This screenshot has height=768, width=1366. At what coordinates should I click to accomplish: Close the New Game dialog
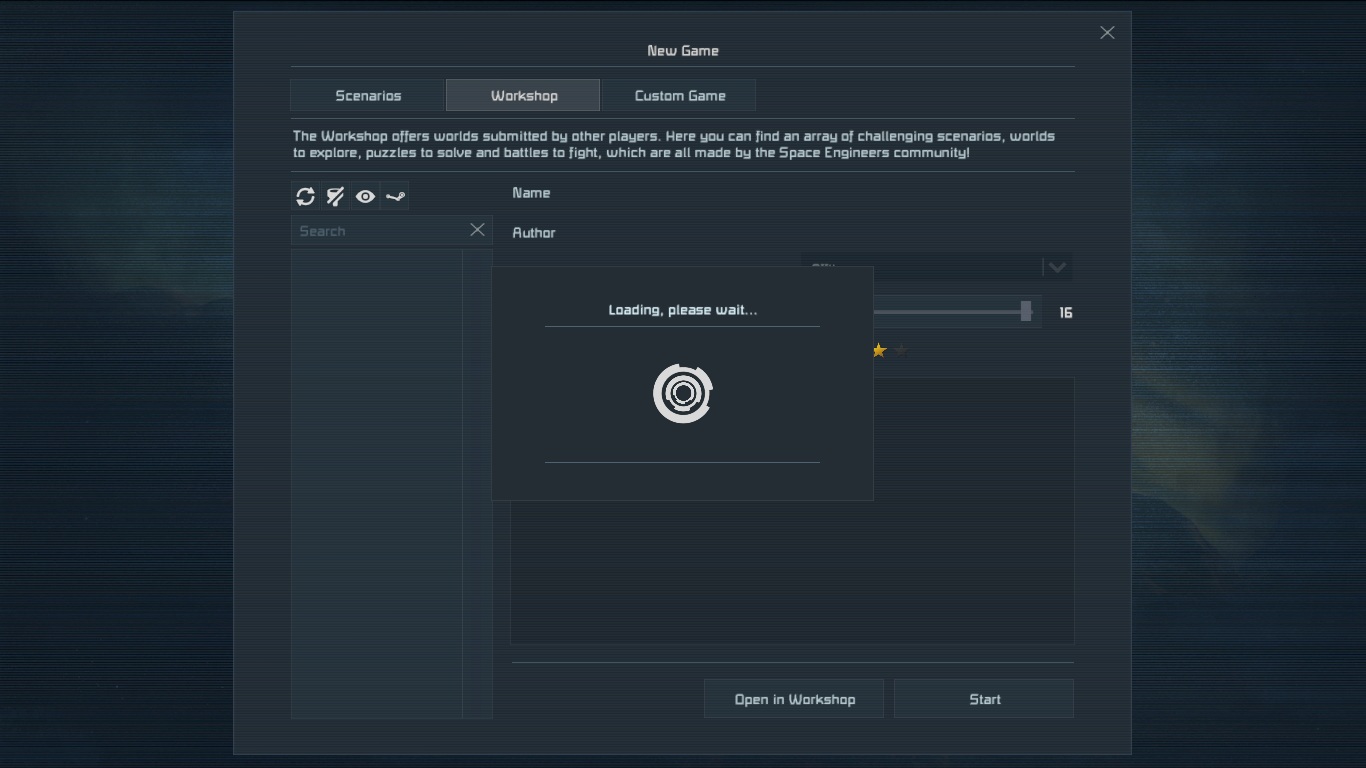1107,33
